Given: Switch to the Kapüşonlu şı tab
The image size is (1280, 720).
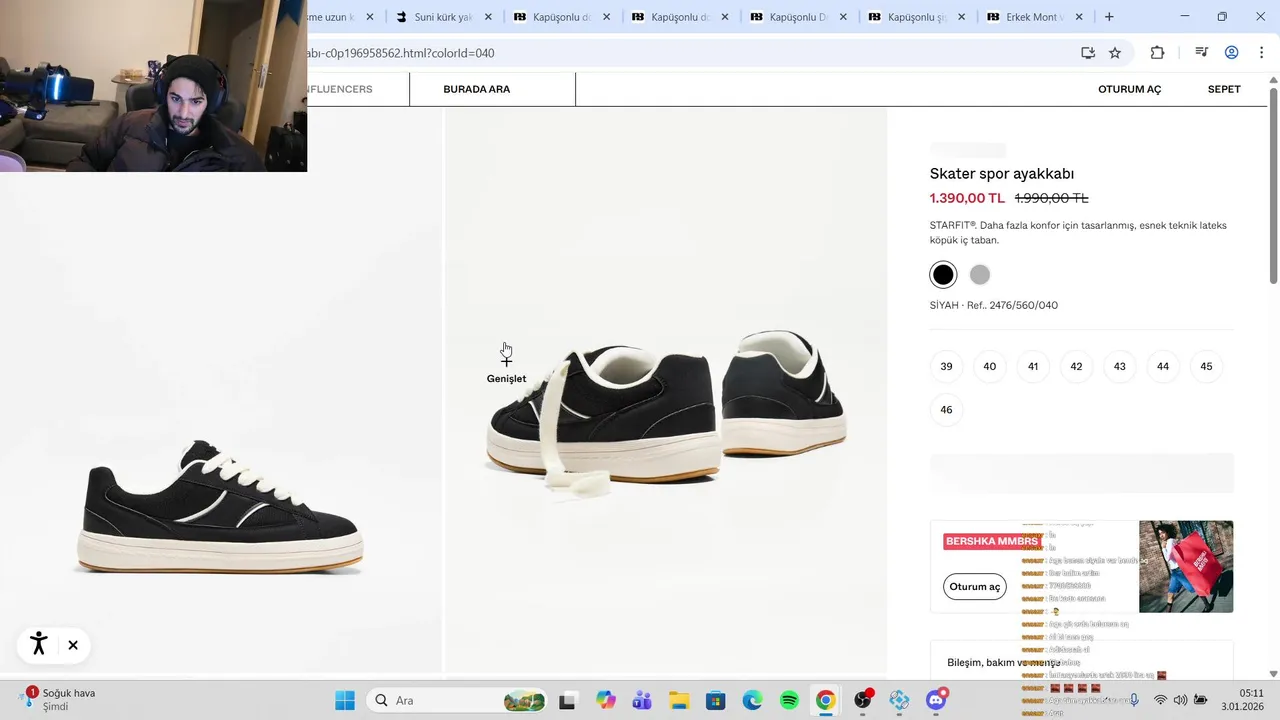Looking at the screenshot, I should pyautogui.click(x=916, y=17).
